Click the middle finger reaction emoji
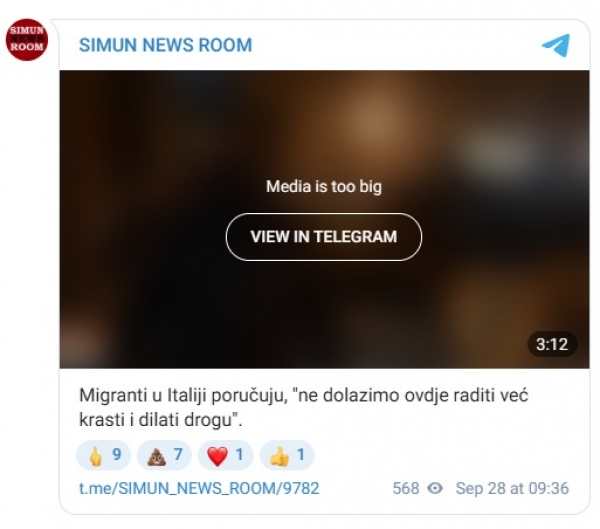This screenshot has width=600, height=529. coord(95,456)
